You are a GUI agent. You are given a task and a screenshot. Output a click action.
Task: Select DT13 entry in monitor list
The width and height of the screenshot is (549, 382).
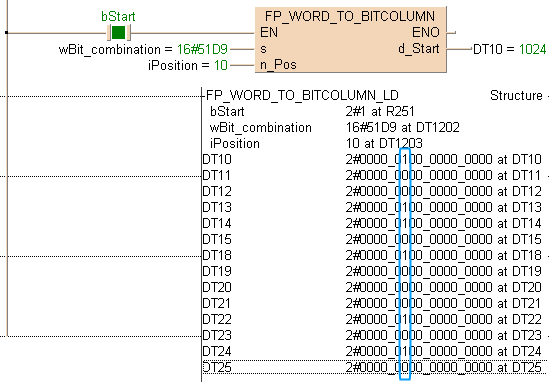pyautogui.click(x=375, y=207)
